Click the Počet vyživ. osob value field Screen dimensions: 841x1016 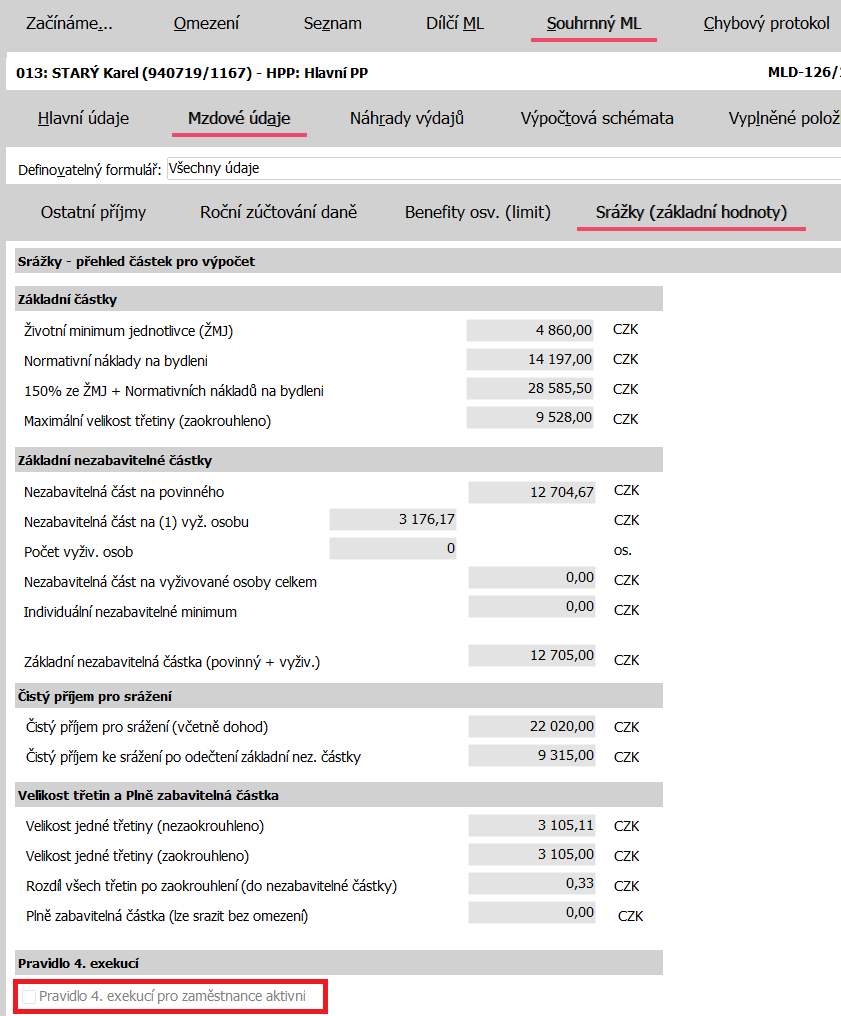pos(393,549)
